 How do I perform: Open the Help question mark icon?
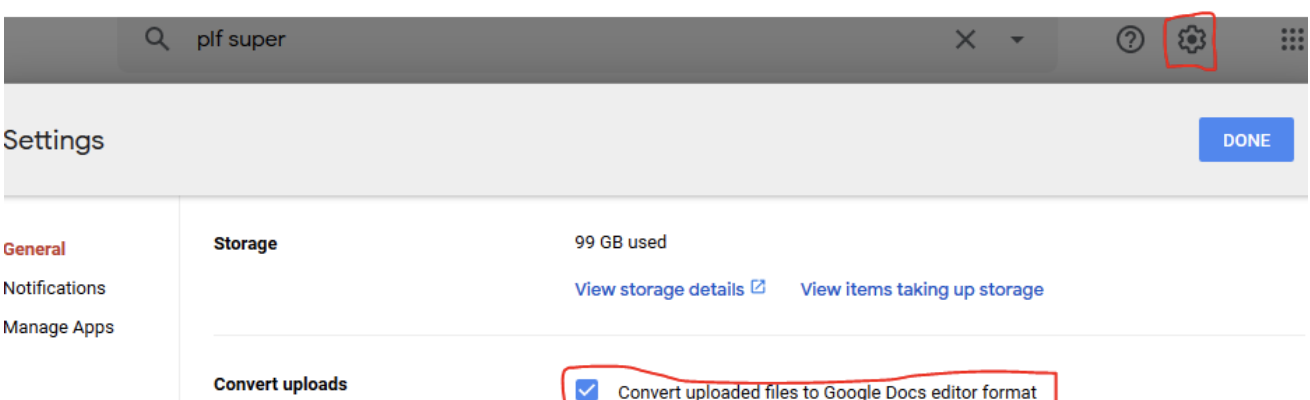pyautogui.click(x=1130, y=40)
